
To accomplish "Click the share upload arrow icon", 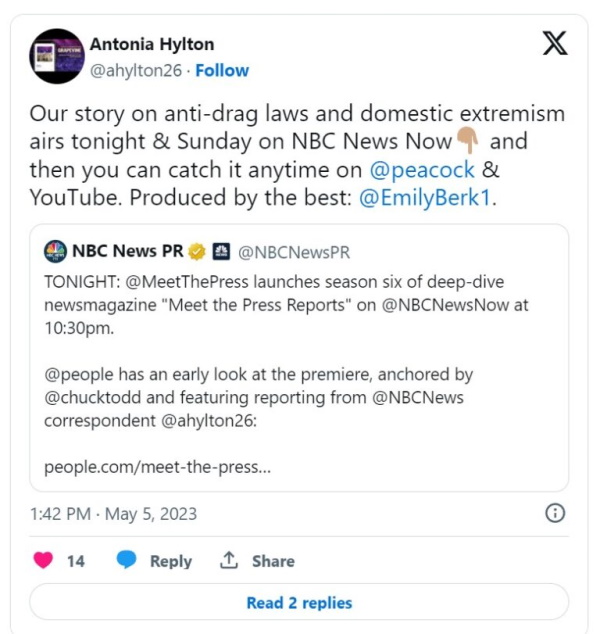I will [229, 560].
